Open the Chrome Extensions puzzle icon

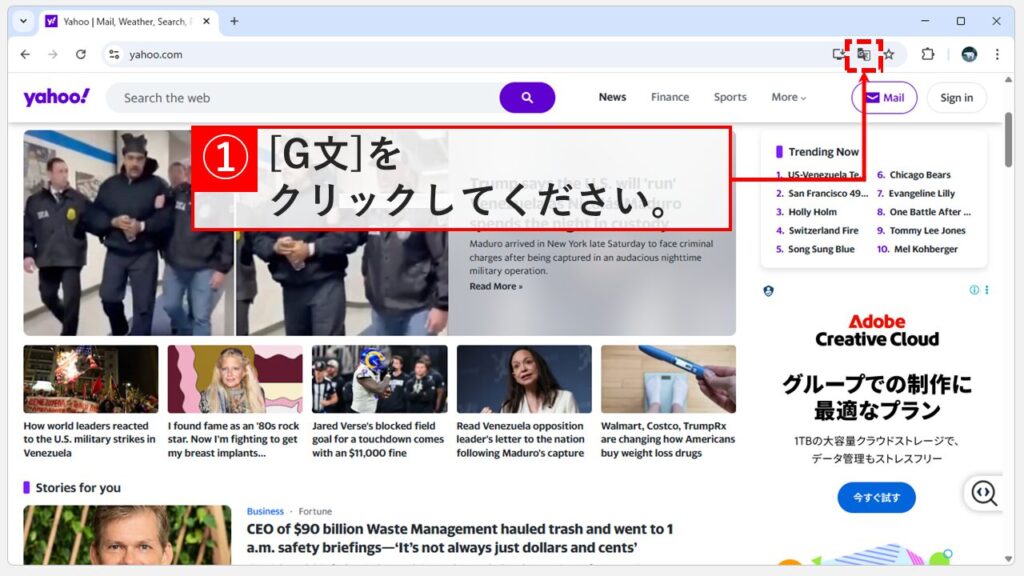[x=928, y=55]
